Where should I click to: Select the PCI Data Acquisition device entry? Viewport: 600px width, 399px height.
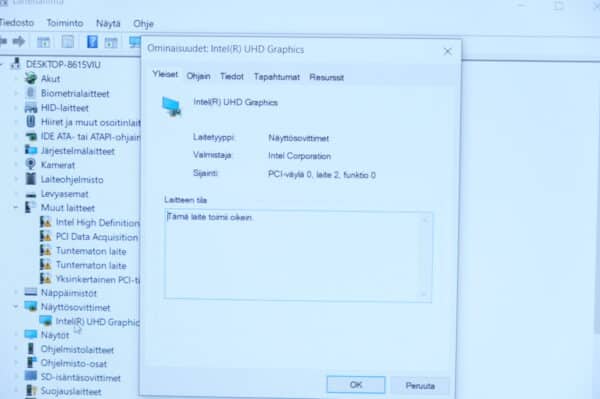point(97,237)
